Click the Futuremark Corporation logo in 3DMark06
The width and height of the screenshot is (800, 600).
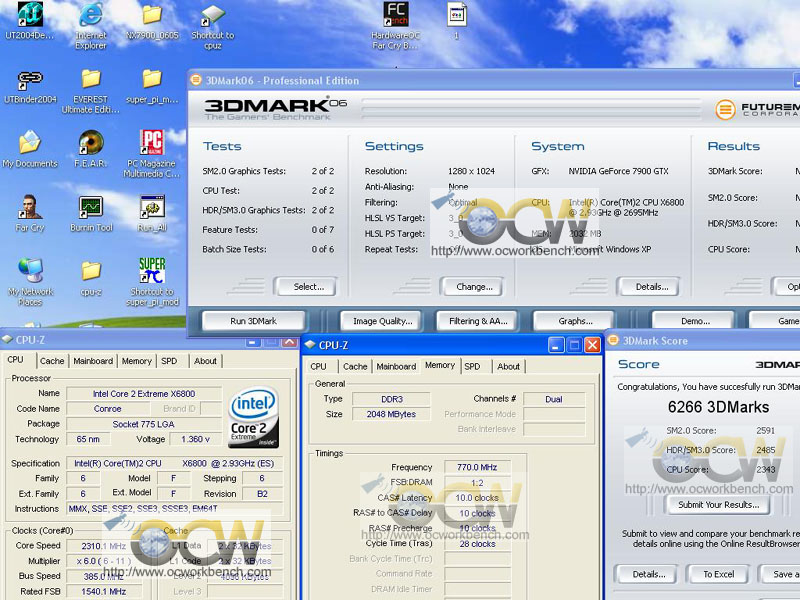[757, 109]
